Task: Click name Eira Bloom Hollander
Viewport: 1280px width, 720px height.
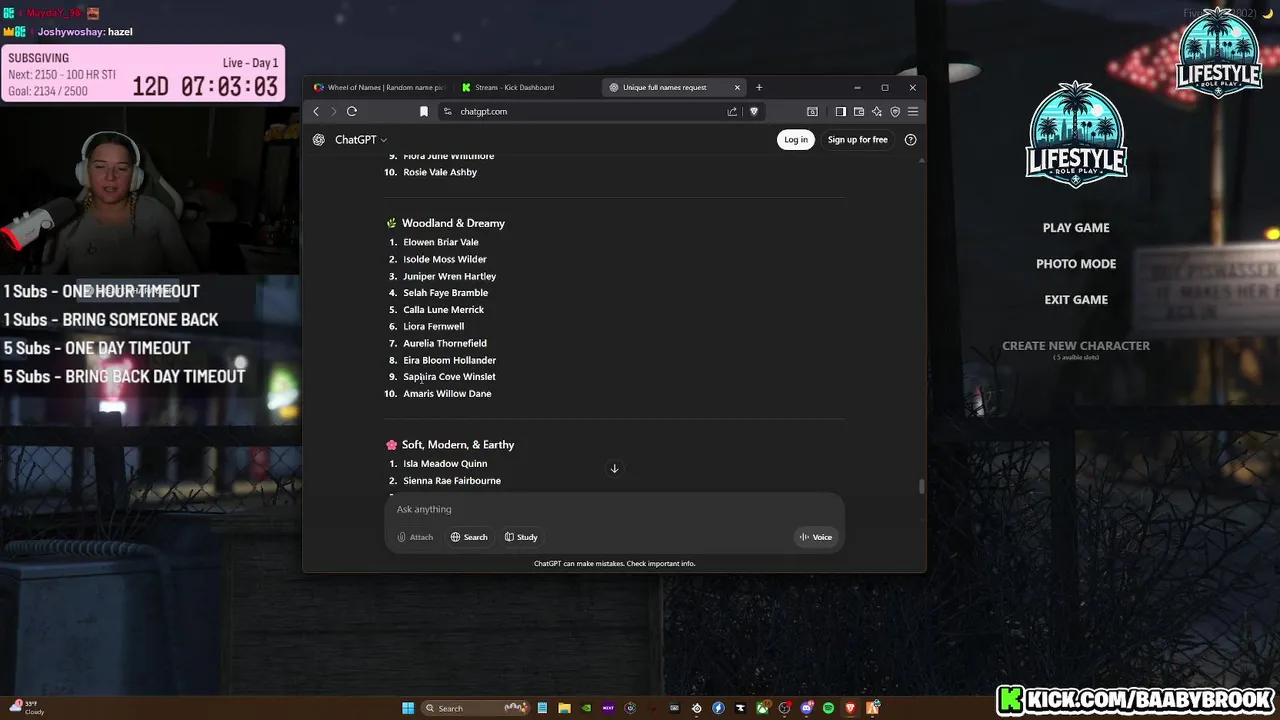Action: pos(450,360)
